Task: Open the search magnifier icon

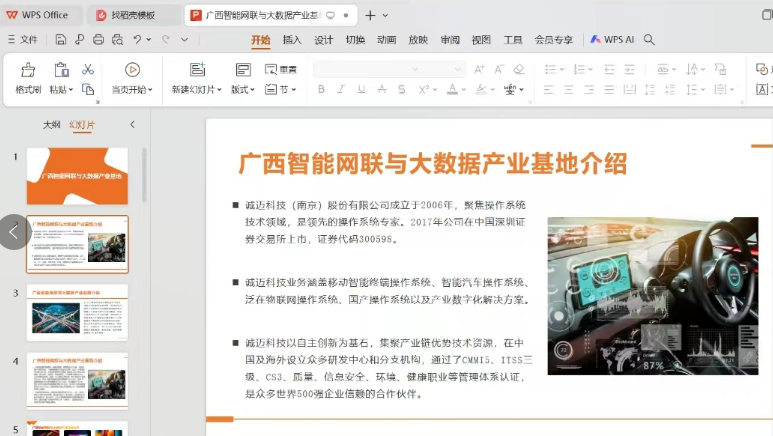Action: pyautogui.click(x=649, y=39)
